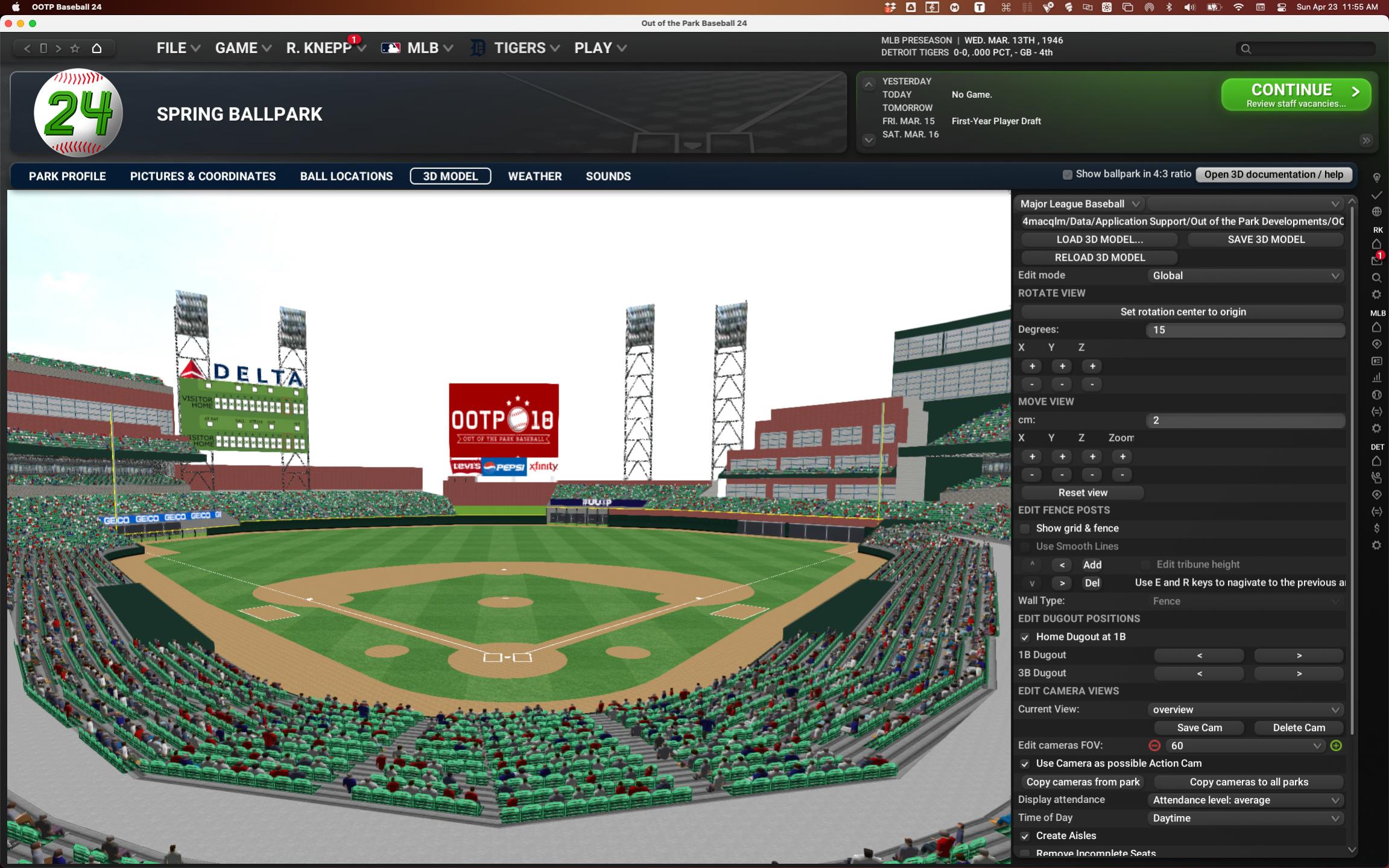
Task: Open Edit mode Global dropdown
Action: coord(1245,276)
